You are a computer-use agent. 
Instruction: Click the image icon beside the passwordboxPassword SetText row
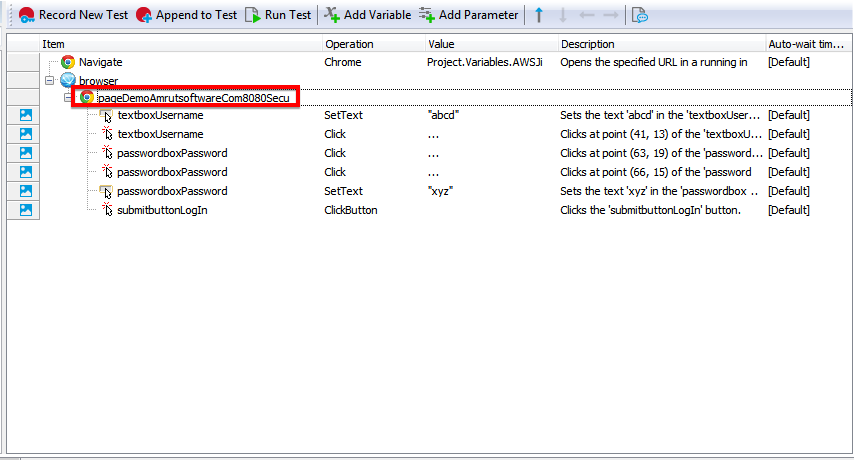[x=26, y=191]
